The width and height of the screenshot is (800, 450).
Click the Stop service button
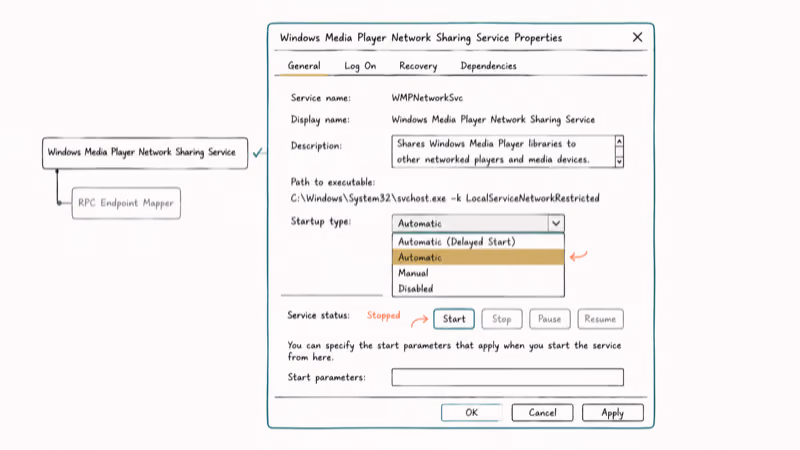pyautogui.click(x=502, y=319)
